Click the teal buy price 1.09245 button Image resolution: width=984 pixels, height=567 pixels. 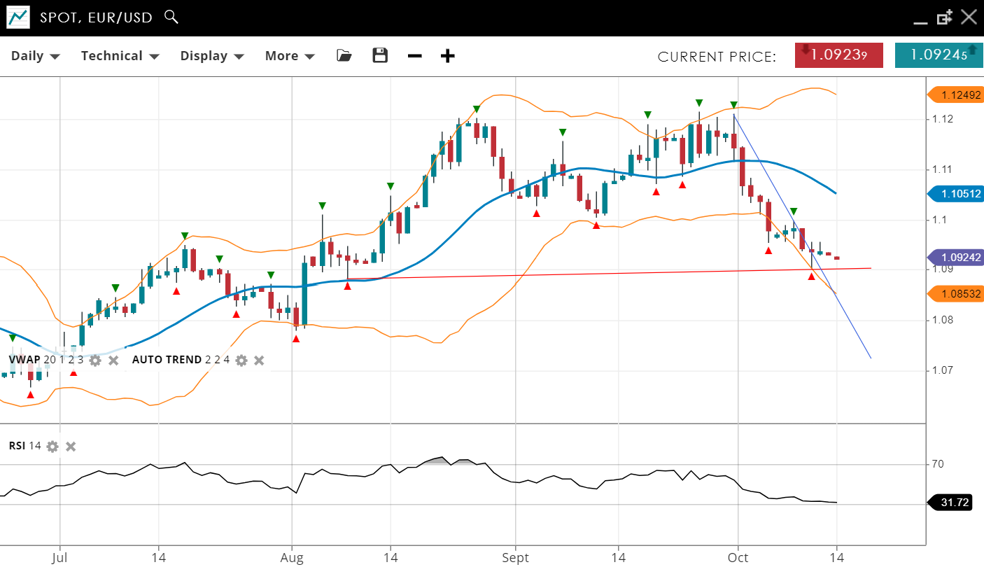[x=938, y=56]
